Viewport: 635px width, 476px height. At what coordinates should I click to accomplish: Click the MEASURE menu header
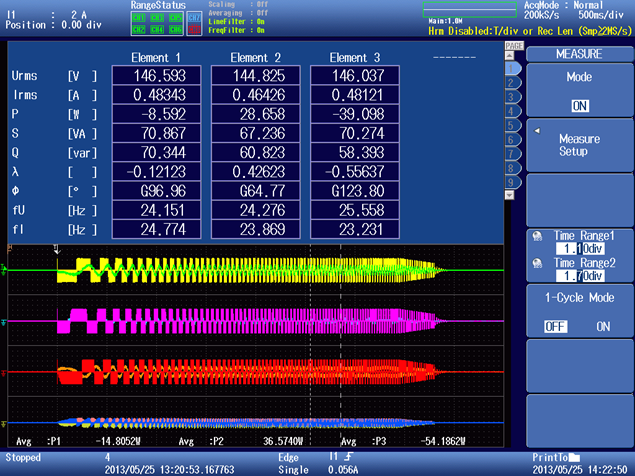pyautogui.click(x=580, y=54)
